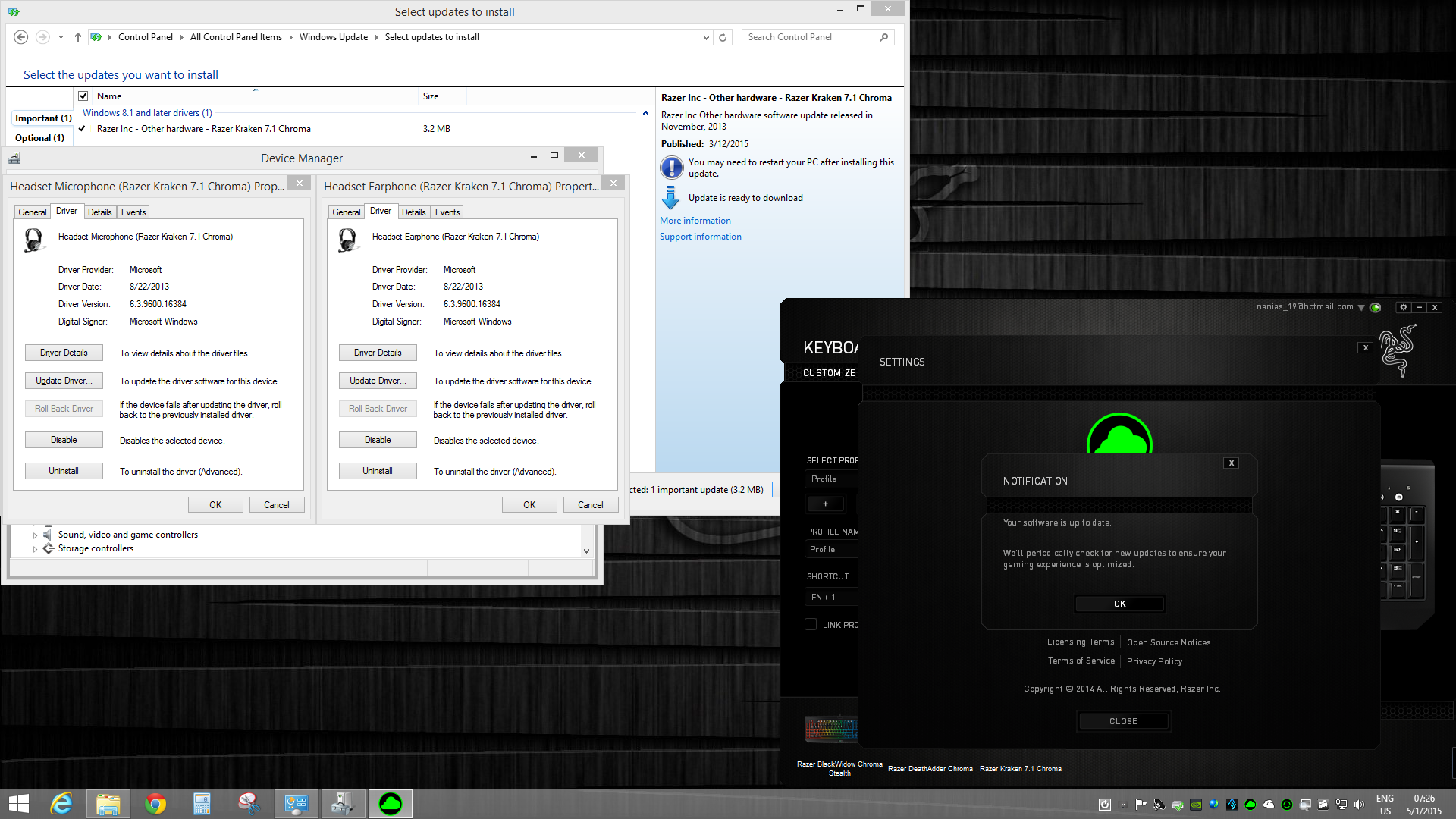This screenshot has height=819, width=1456.
Task: Open the More information link
Action: 695,221
